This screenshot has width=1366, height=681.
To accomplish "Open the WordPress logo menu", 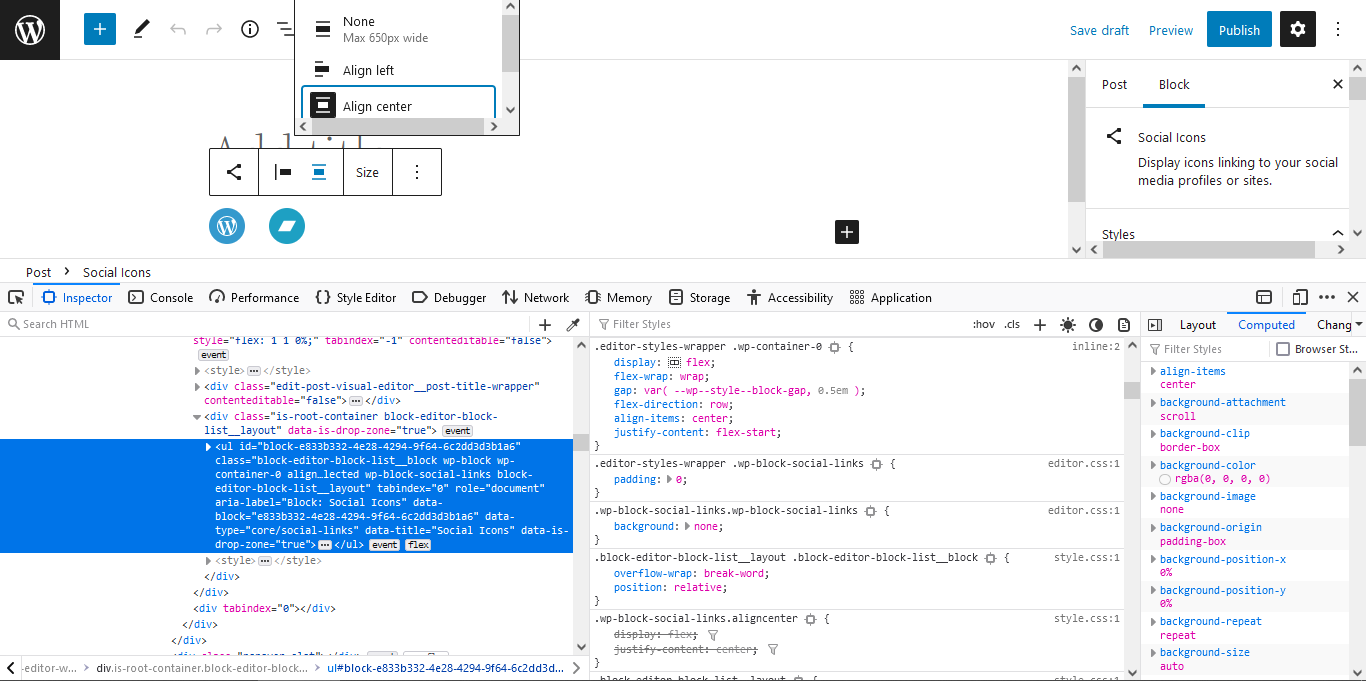I will 30,30.
